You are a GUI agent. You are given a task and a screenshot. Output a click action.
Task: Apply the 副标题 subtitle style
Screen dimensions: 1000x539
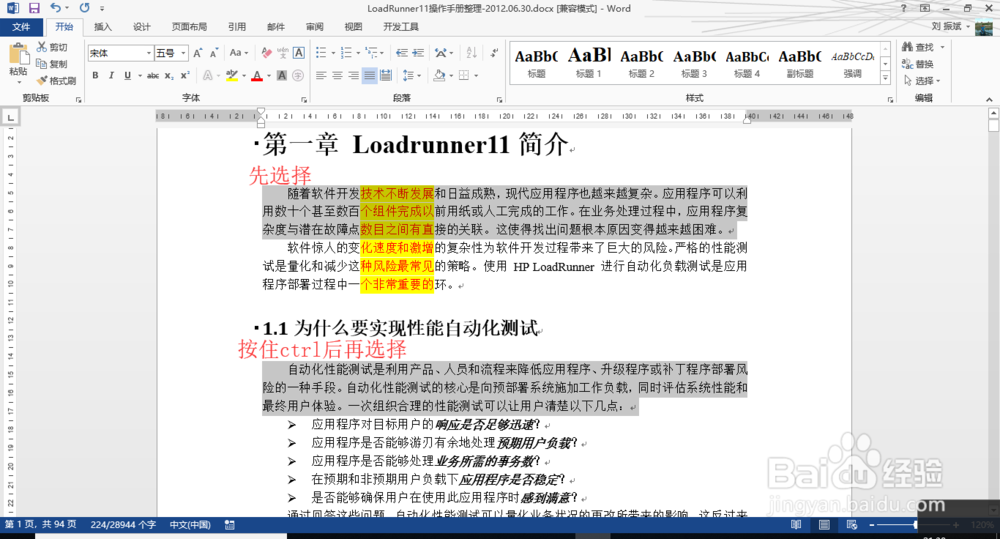coord(800,63)
